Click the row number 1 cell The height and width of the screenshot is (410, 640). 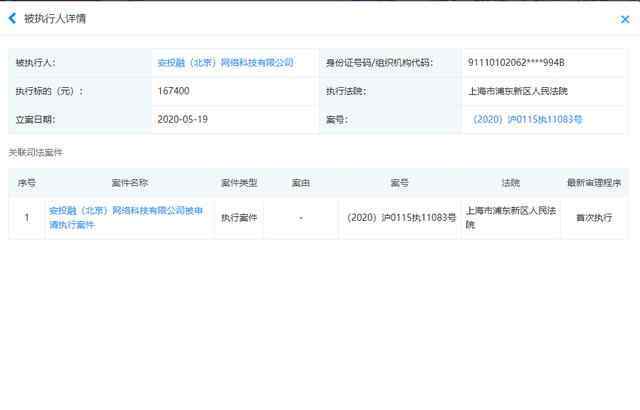[27, 218]
